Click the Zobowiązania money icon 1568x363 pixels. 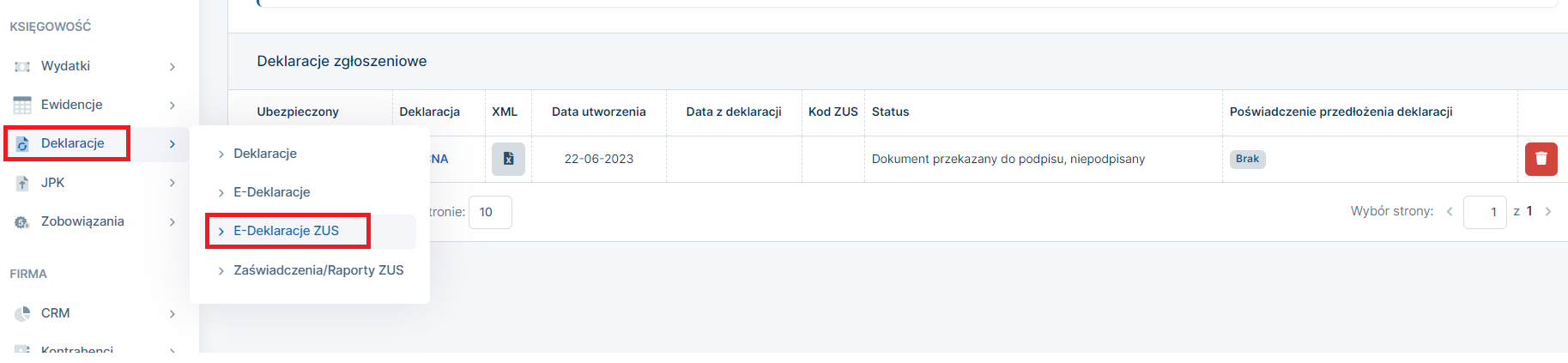(x=22, y=221)
